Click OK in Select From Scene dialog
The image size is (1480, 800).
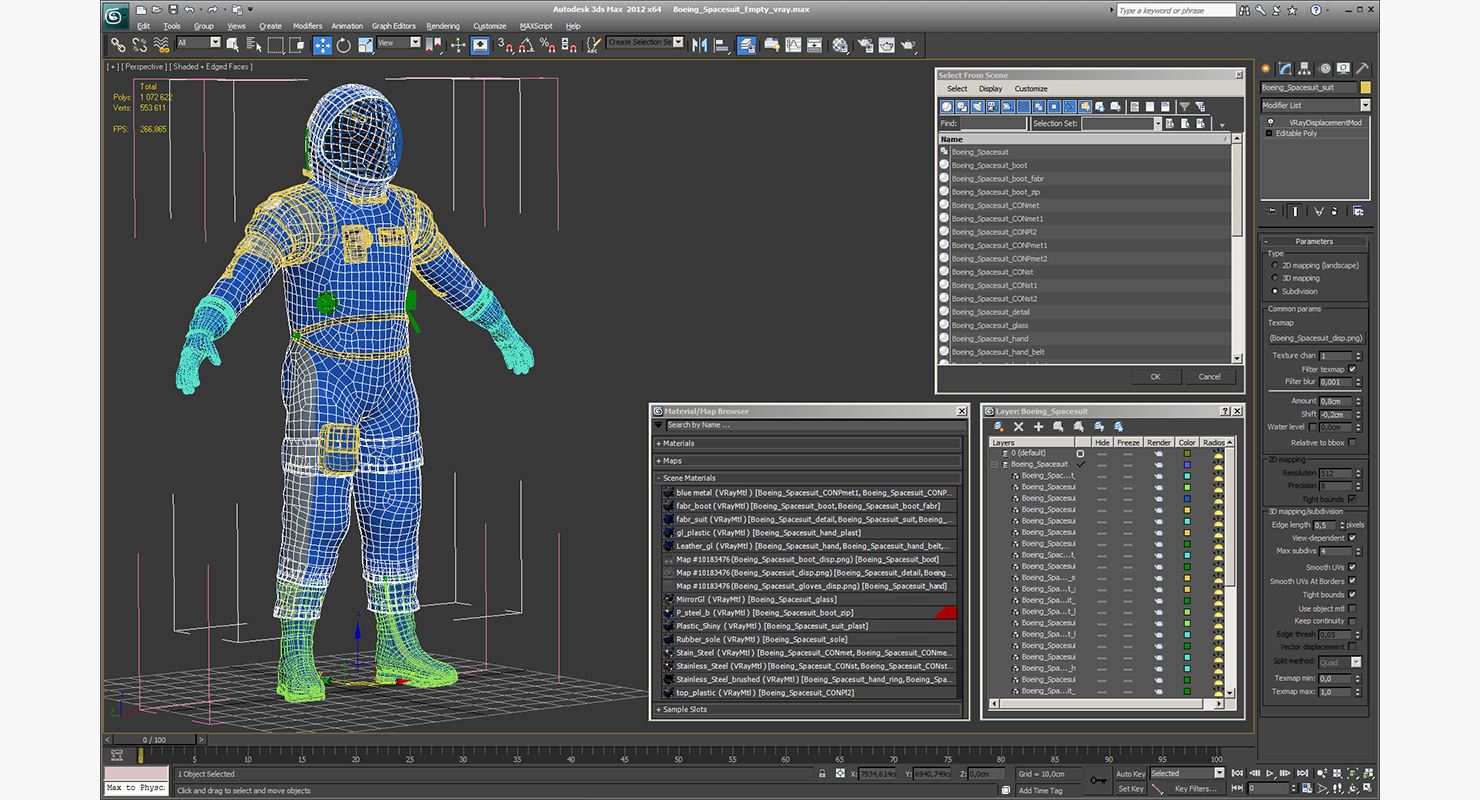[1155, 377]
